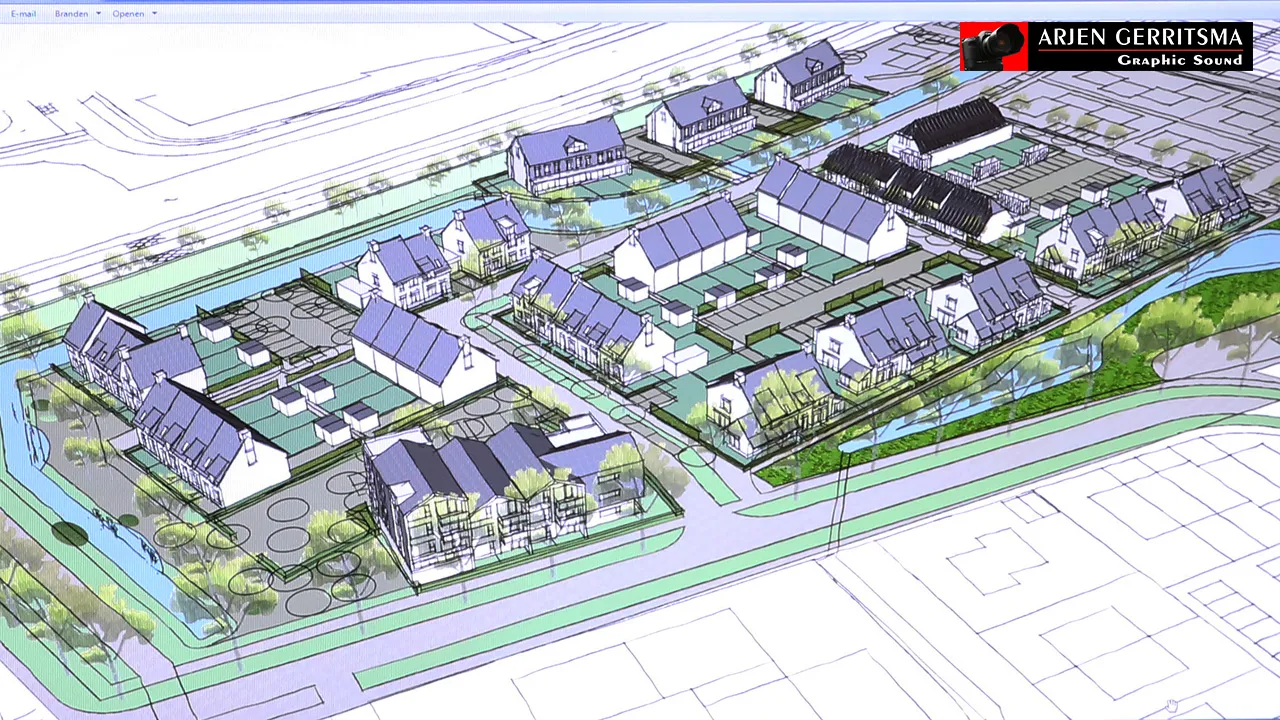Click the Branden toolbar button
This screenshot has height=720, width=1280.
[71, 14]
